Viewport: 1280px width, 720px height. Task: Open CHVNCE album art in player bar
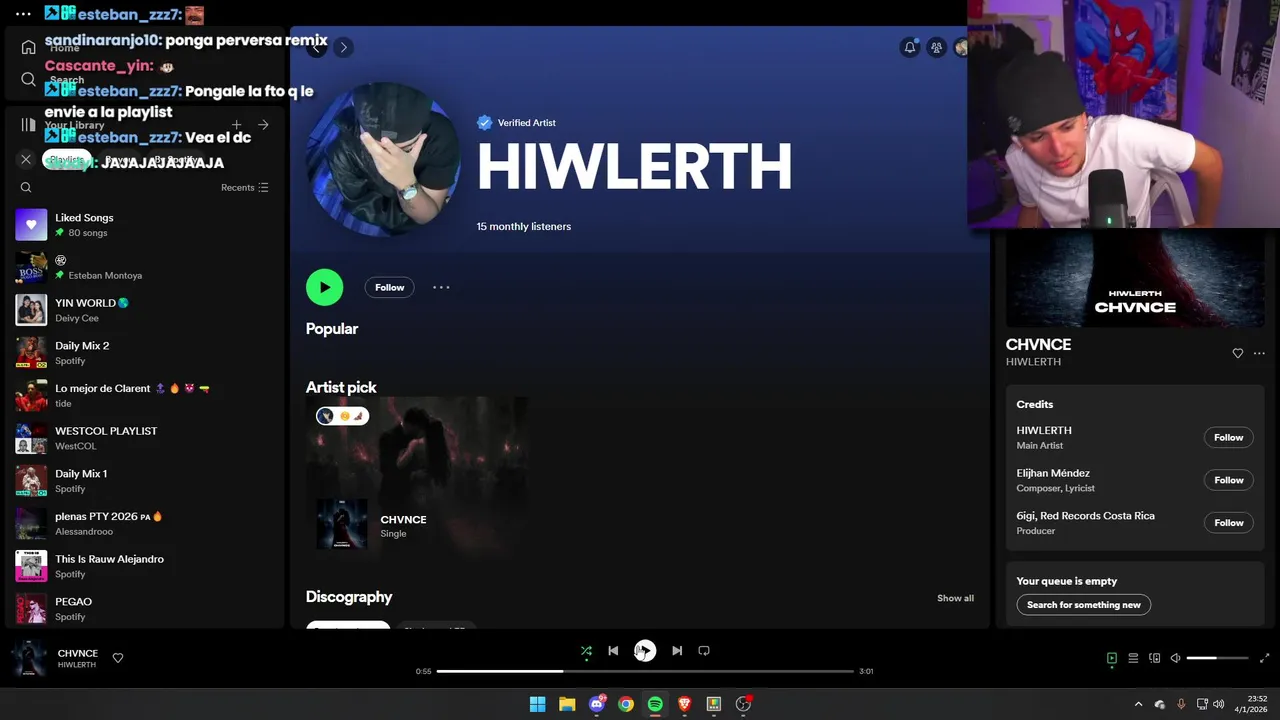click(29, 658)
